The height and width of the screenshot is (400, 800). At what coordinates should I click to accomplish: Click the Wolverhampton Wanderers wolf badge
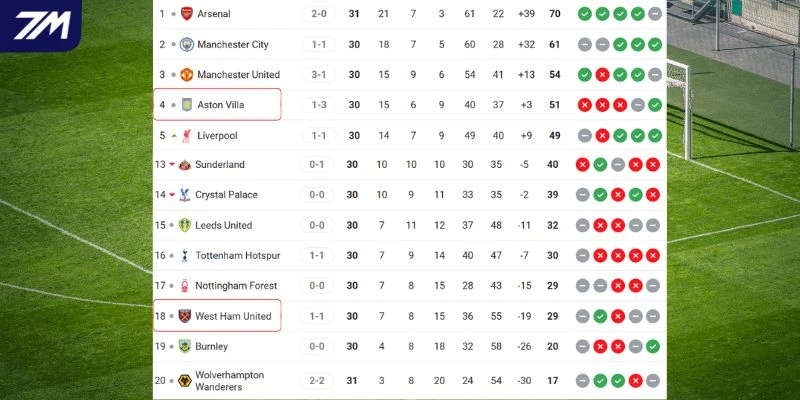tap(185, 381)
